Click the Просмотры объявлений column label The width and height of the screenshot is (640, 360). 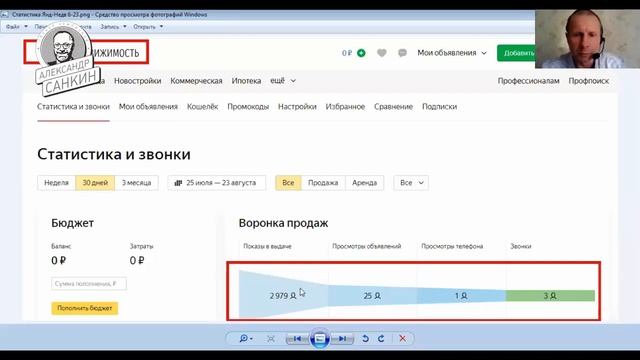(367, 246)
